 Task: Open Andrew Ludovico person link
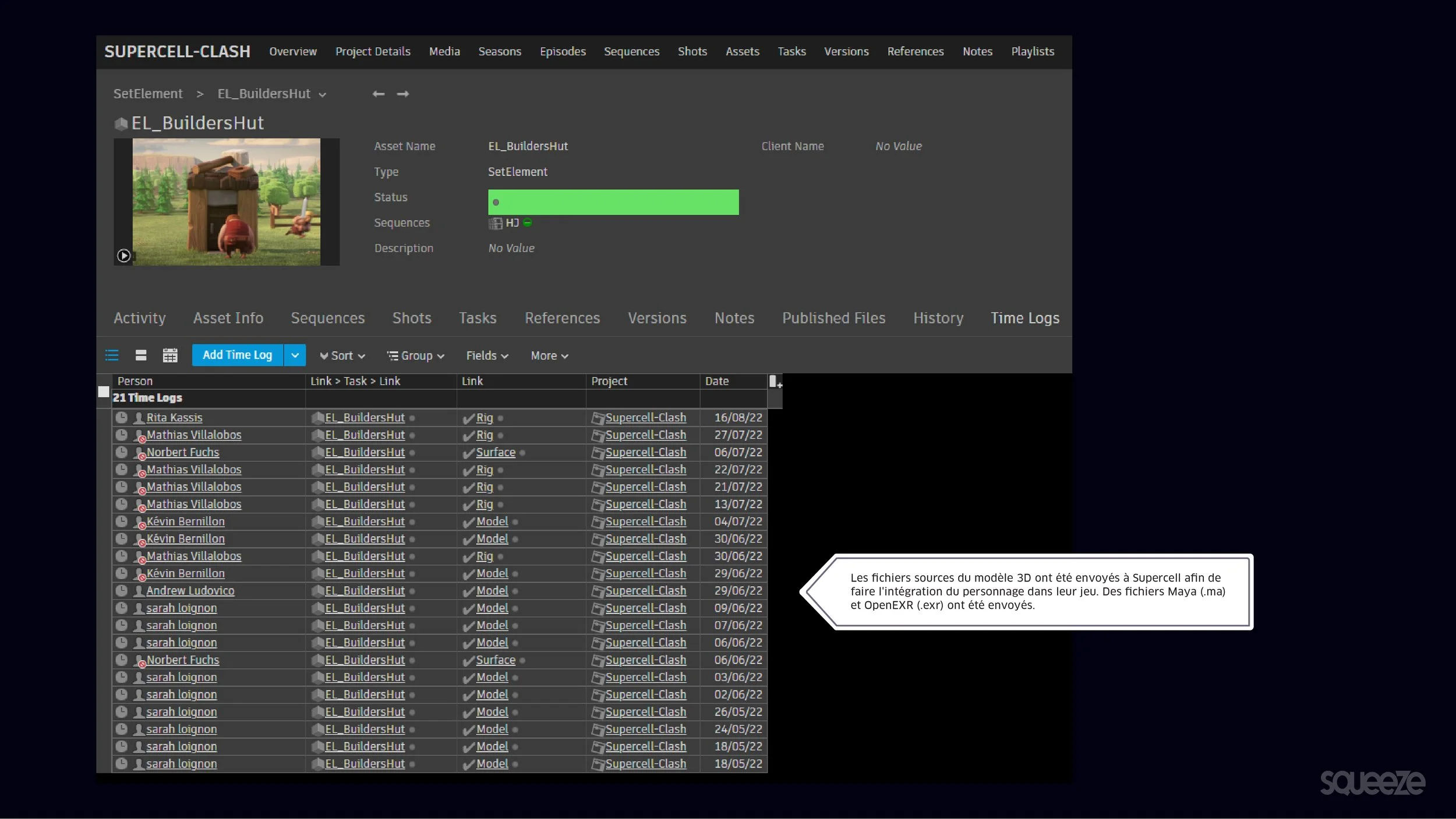point(190,591)
